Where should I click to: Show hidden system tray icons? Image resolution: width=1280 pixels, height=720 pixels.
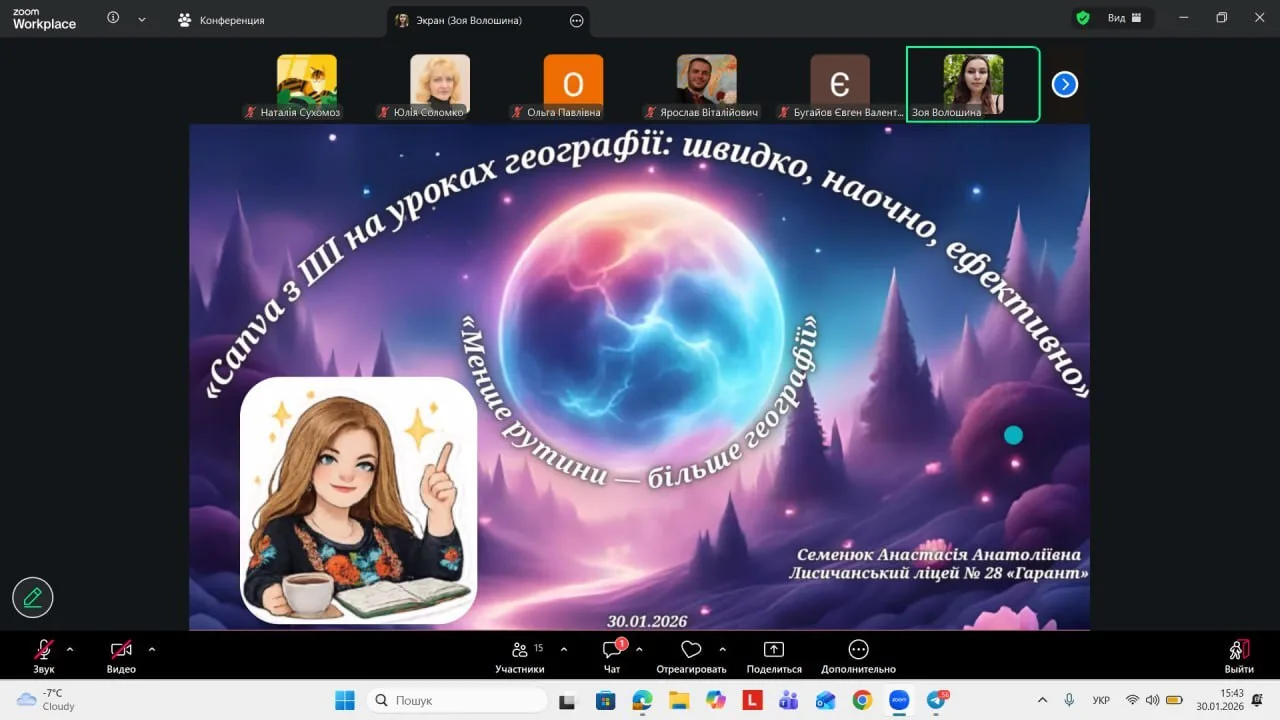[x=1043, y=700]
